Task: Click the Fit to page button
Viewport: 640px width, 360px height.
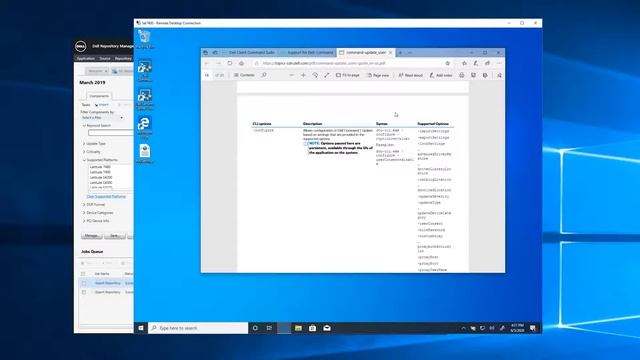Action: pos(348,75)
